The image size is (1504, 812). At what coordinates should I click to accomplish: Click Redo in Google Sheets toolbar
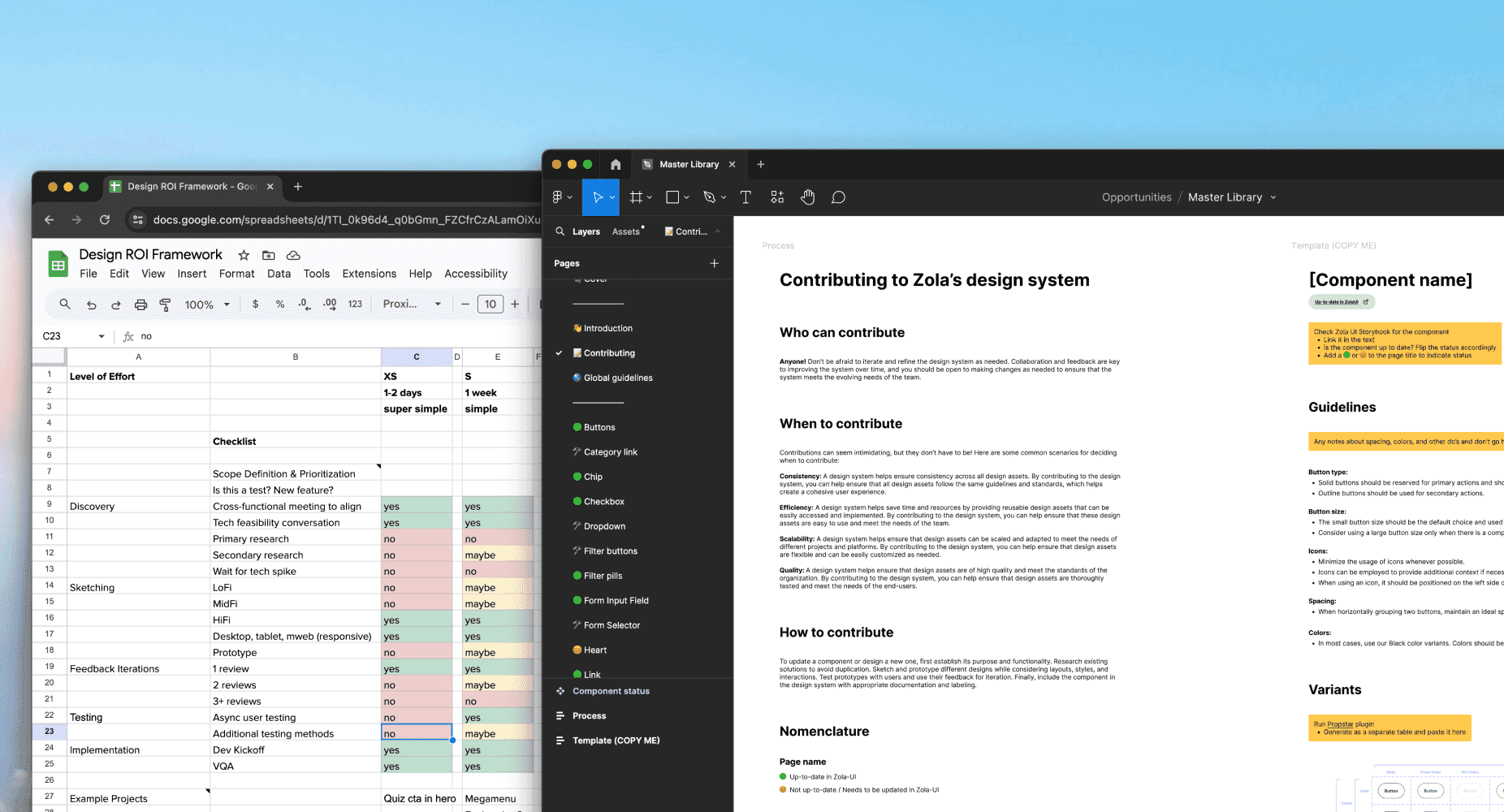point(116,304)
